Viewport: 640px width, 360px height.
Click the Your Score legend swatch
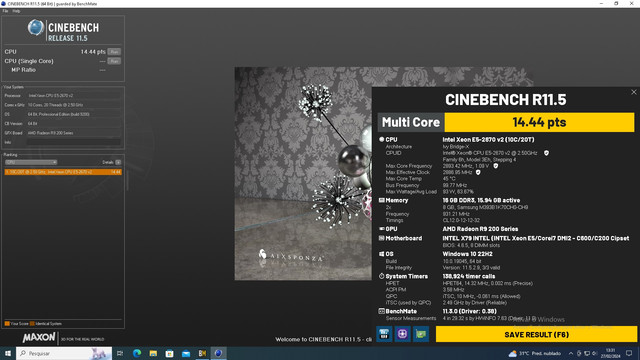pos(7,324)
